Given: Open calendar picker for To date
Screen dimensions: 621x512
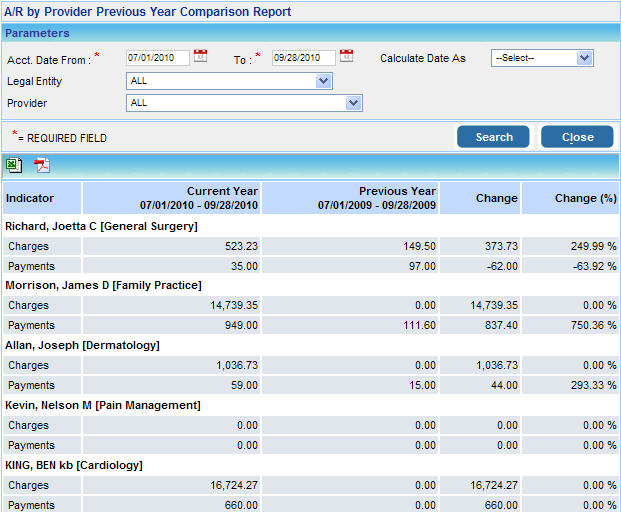Looking at the screenshot, I should pos(346,56).
